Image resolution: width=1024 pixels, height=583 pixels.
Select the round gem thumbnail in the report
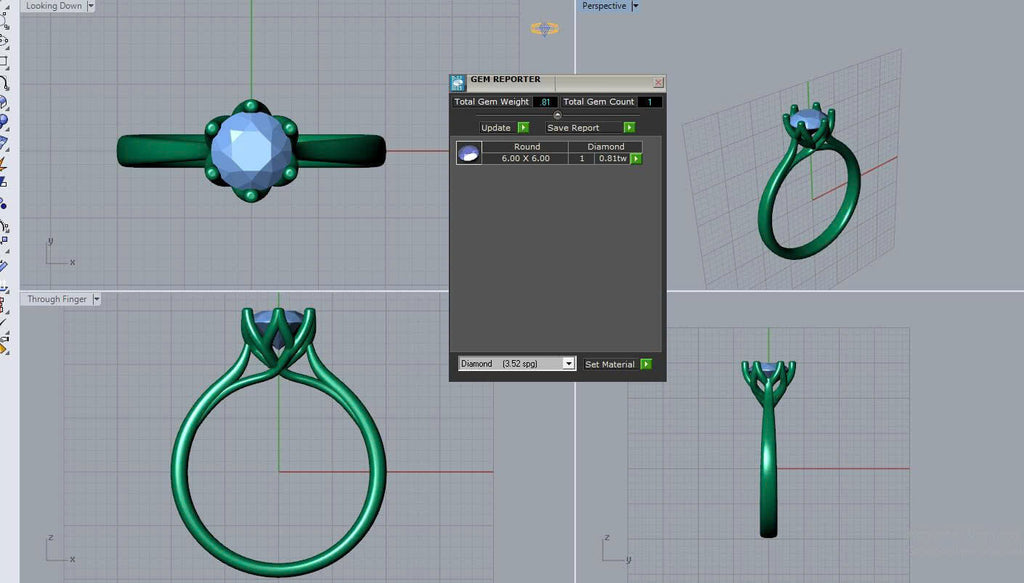click(x=469, y=153)
